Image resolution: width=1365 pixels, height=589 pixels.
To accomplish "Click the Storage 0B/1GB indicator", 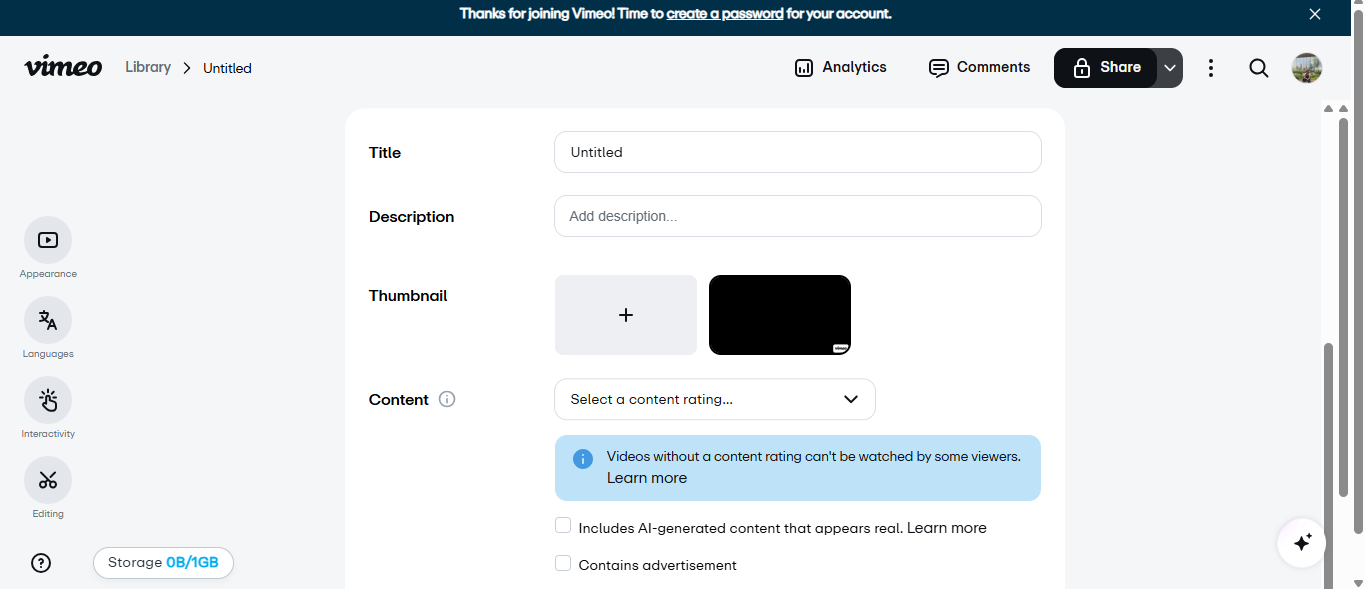I will click(x=163, y=563).
